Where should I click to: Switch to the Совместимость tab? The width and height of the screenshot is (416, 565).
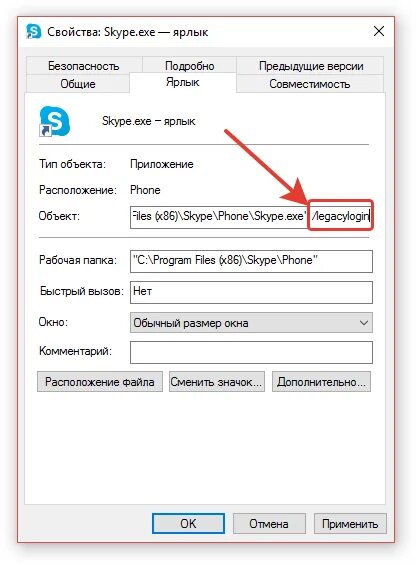tap(310, 84)
